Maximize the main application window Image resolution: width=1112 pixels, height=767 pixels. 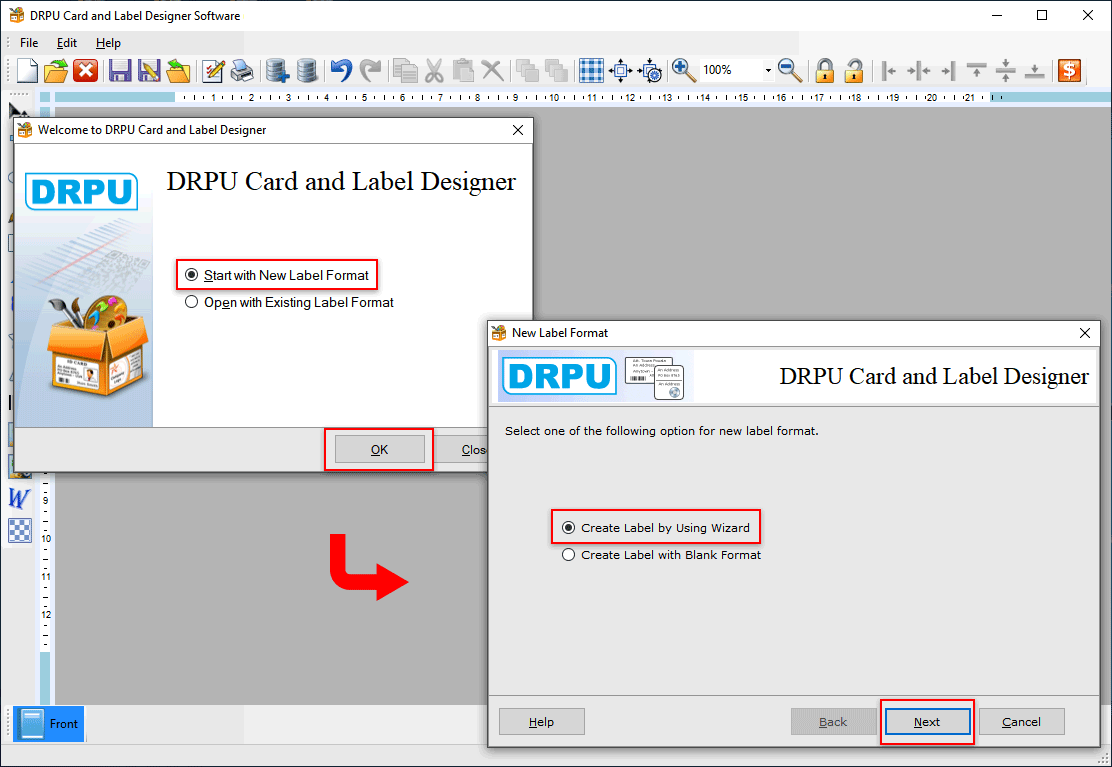click(1042, 15)
